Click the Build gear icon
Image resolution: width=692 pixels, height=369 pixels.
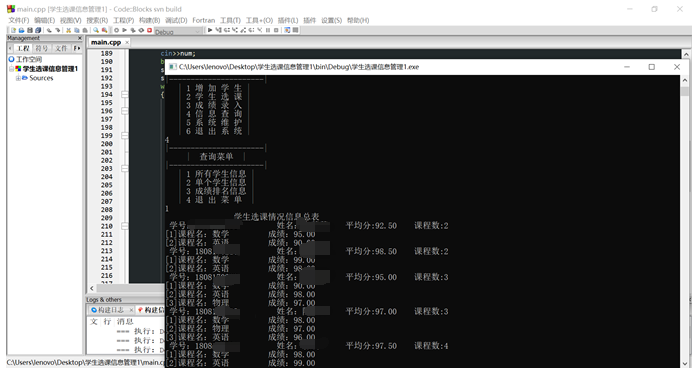117,30
